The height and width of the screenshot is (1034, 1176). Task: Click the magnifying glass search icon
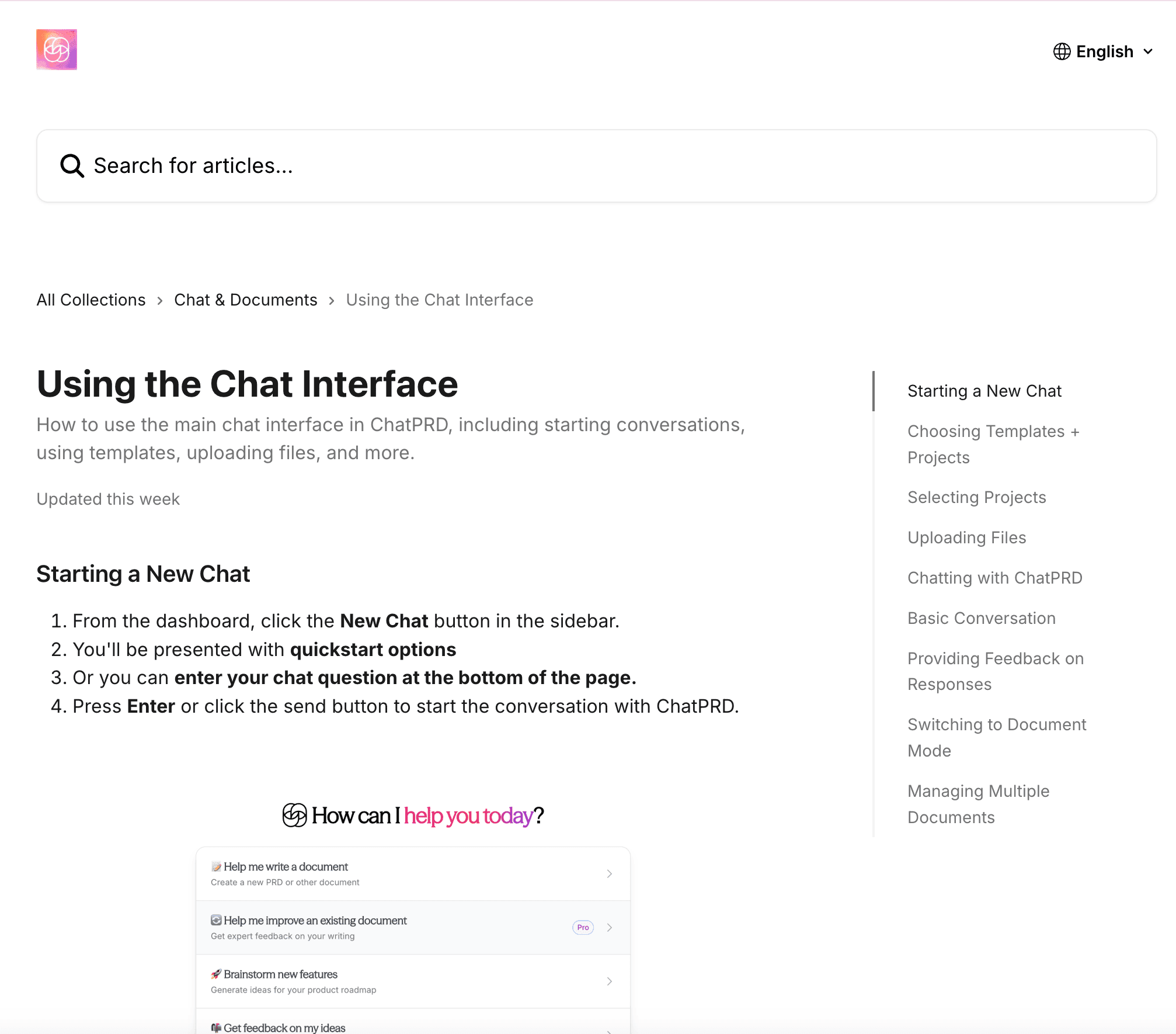click(x=71, y=165)
